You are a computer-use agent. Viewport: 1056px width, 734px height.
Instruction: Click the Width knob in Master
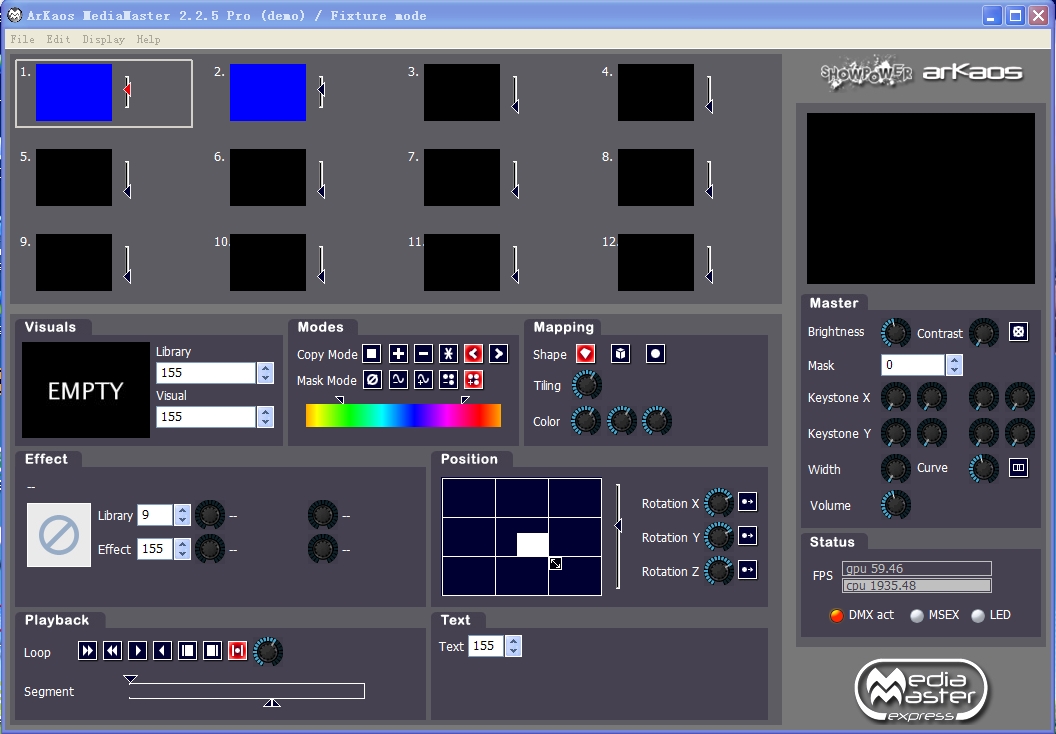click(x=896, y=469)
